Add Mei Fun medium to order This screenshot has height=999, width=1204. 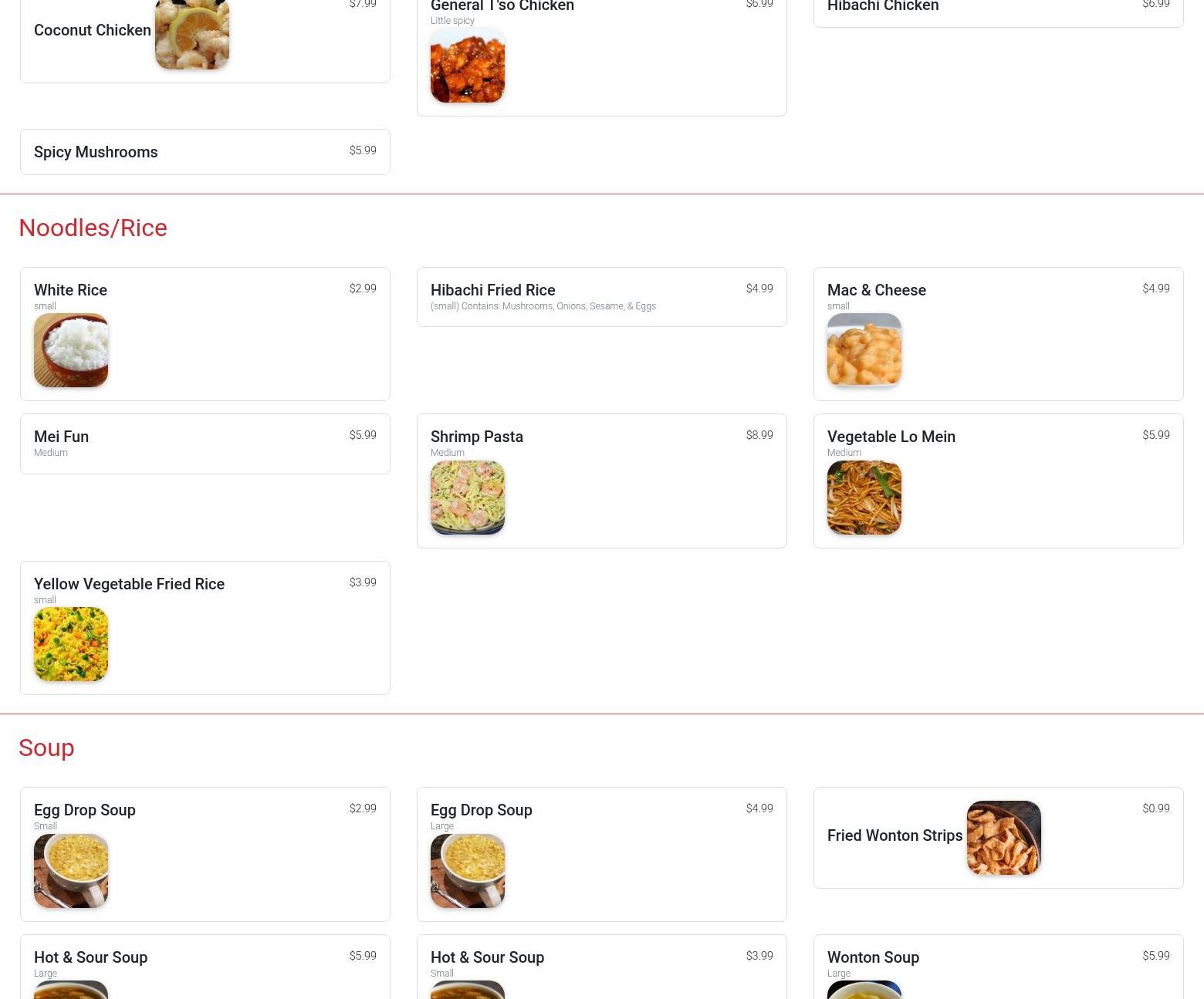205,444
